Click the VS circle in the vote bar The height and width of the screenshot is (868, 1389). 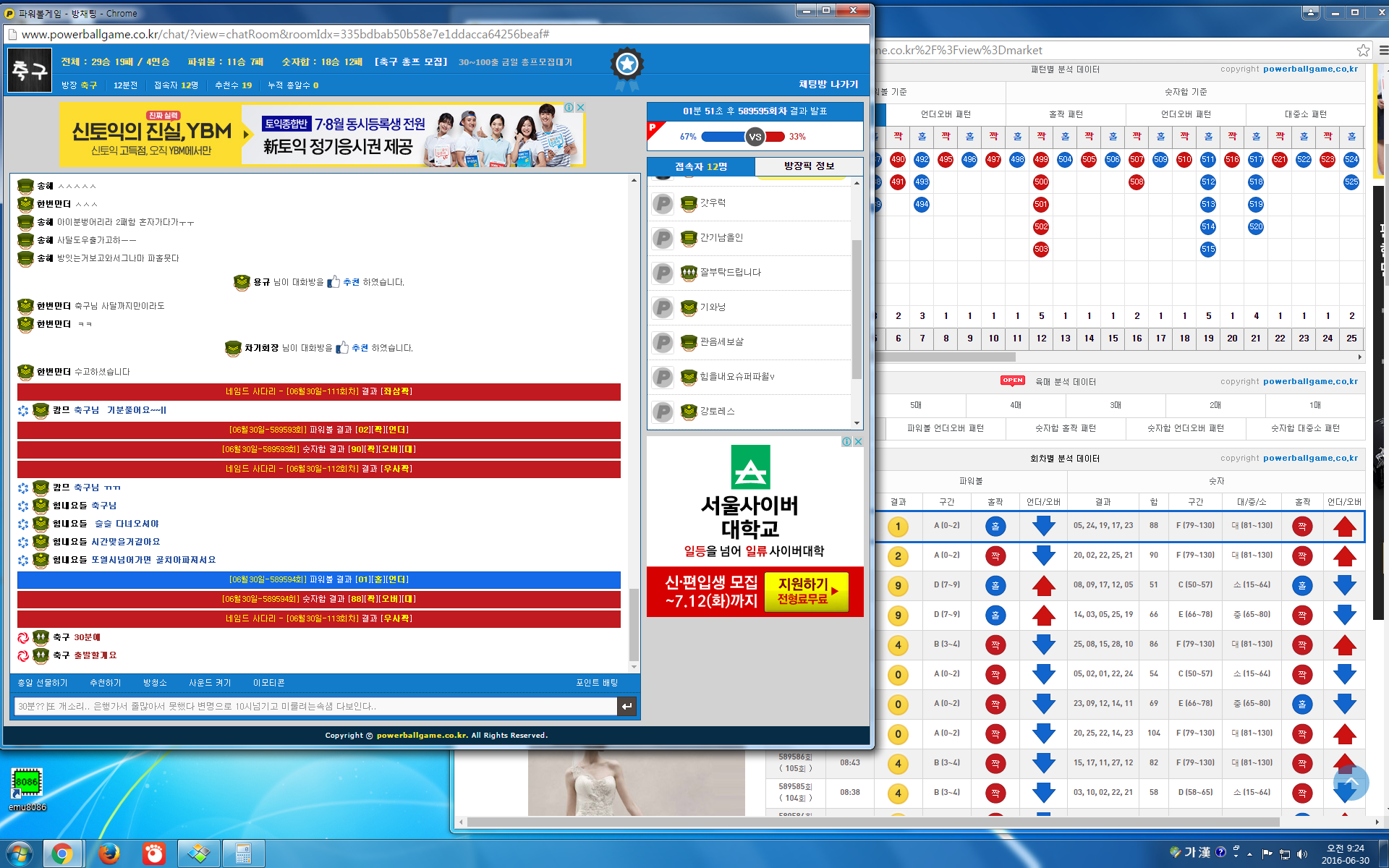pyautogui.click(x=755, y=137)
